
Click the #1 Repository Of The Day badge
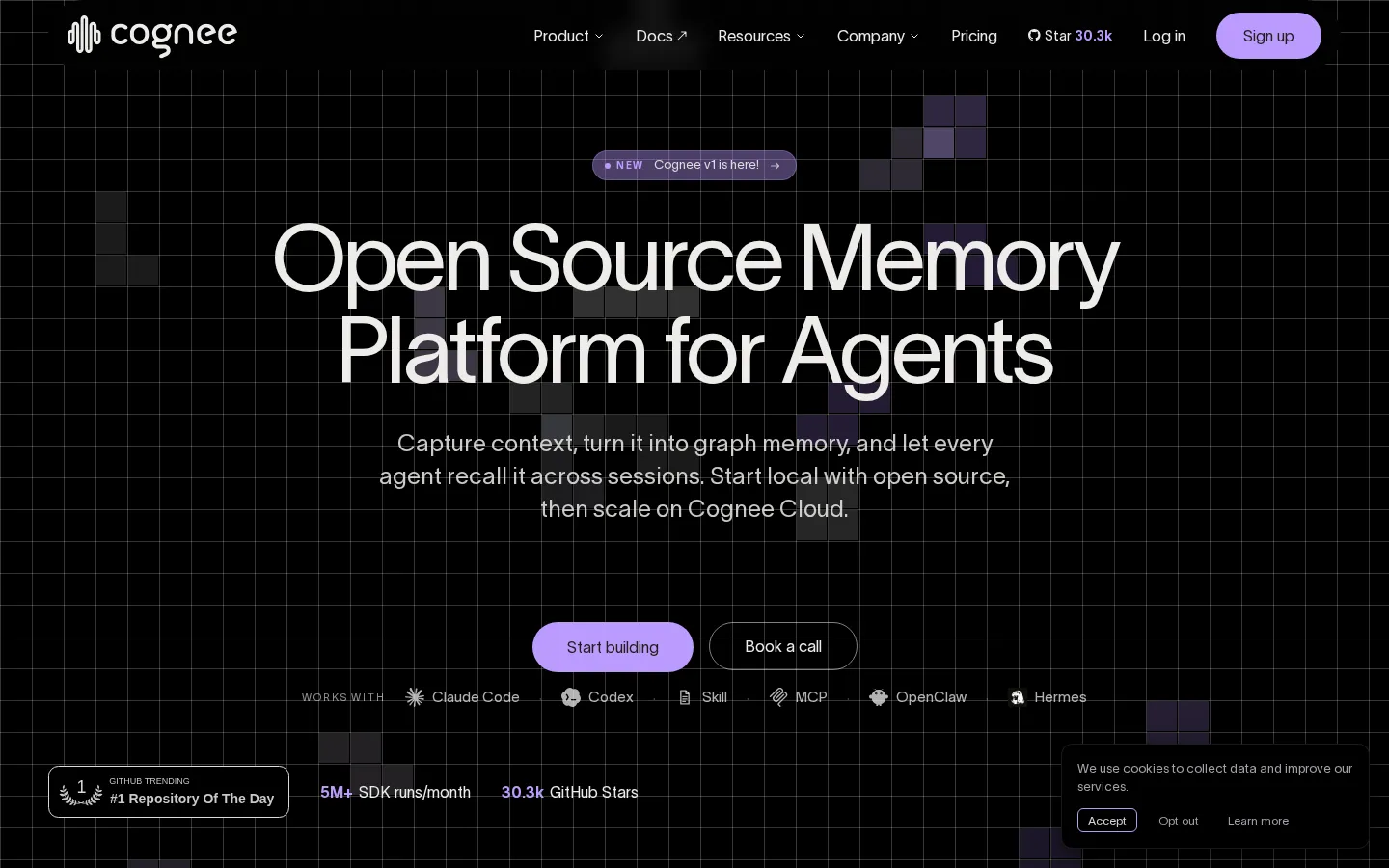[169, 792]
